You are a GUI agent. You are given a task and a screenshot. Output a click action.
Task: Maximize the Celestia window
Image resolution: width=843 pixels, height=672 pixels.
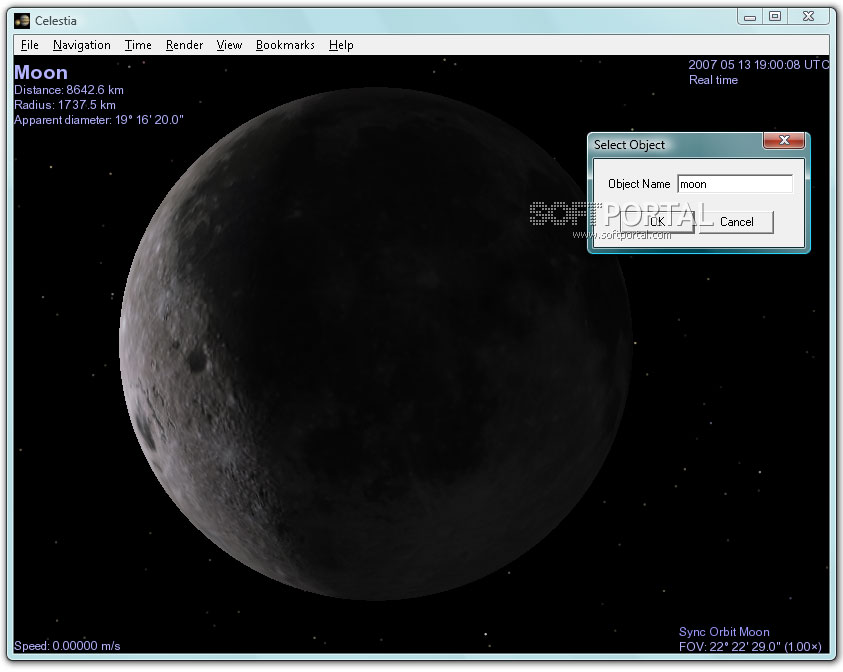click(775, 17)
